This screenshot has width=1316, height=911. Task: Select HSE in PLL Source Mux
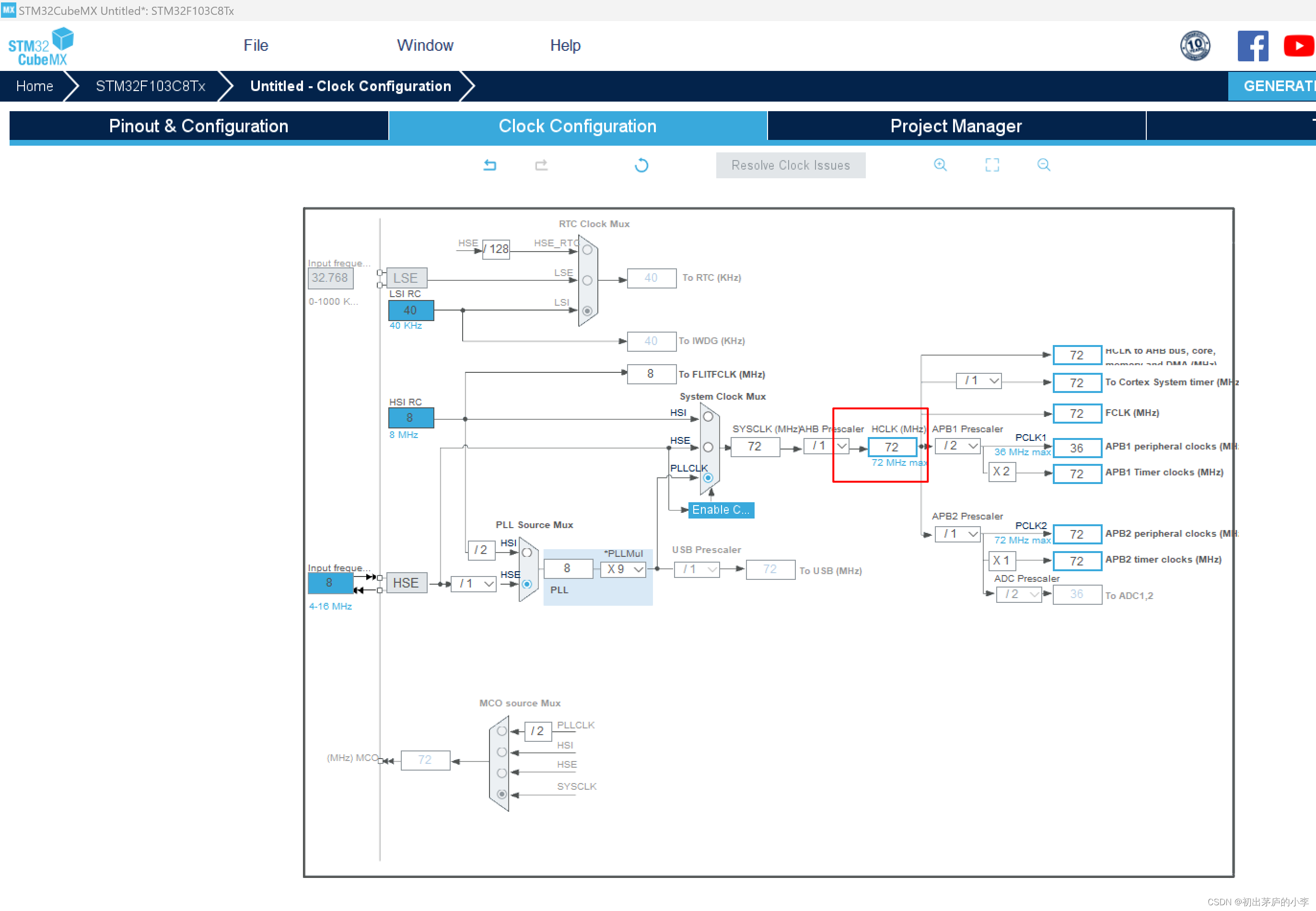(x=526, y=584)
